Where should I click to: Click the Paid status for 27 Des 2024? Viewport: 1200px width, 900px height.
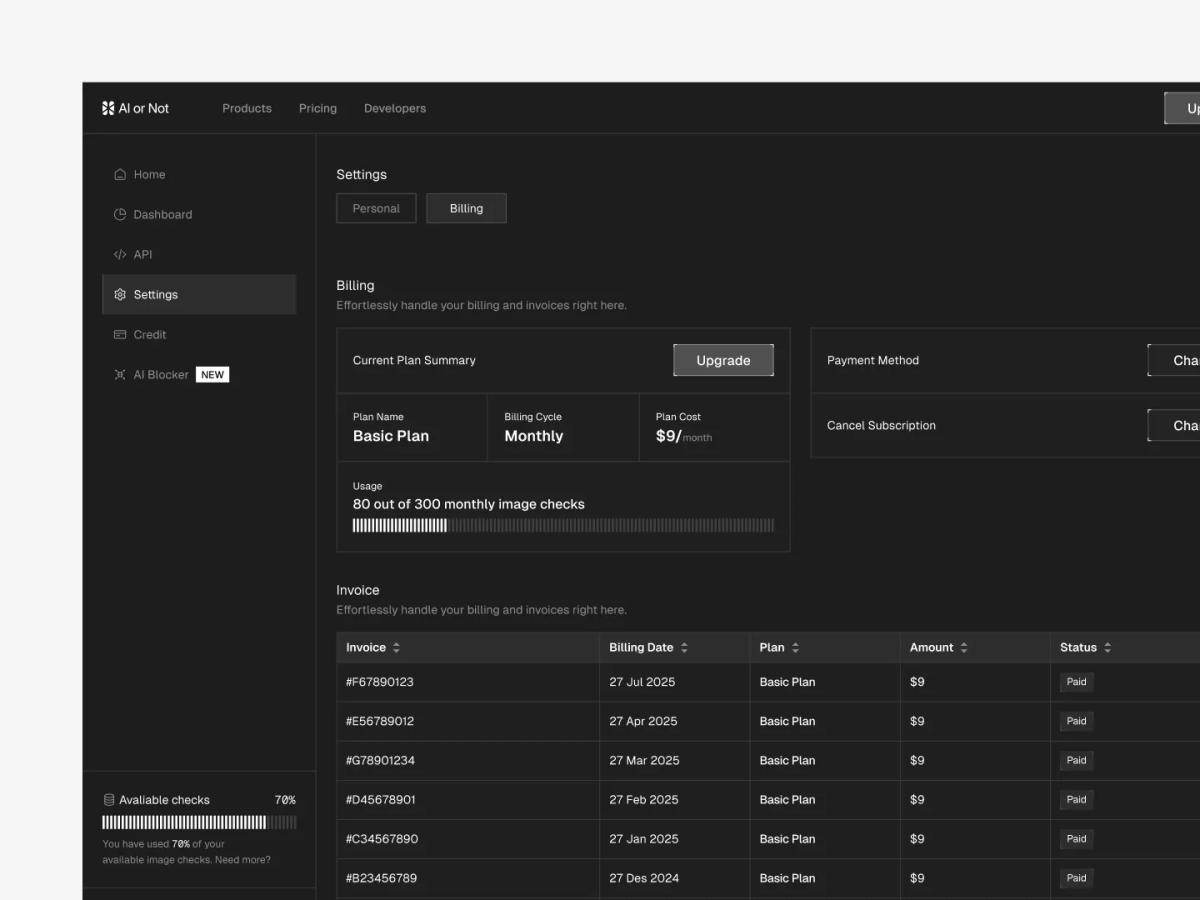point(1076,878)
